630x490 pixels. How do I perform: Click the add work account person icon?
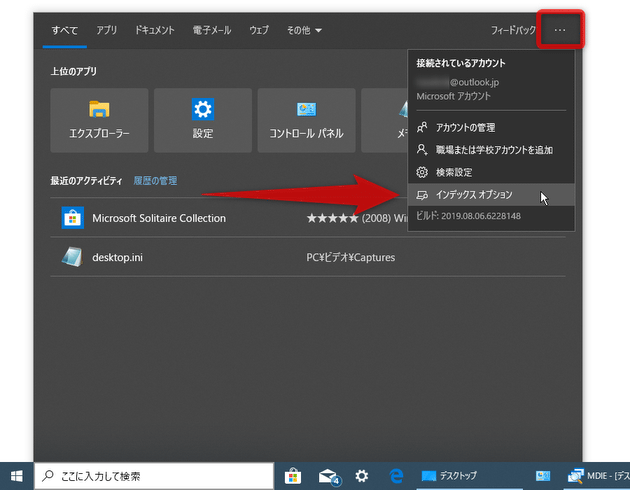[x=422, y=150]
